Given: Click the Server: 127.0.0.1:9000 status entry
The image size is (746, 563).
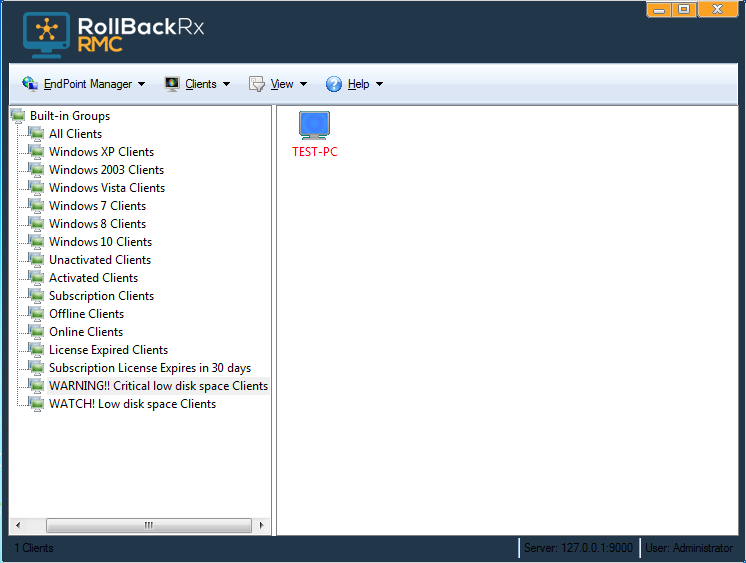Looking at the screenshot, I should (578, 548).
